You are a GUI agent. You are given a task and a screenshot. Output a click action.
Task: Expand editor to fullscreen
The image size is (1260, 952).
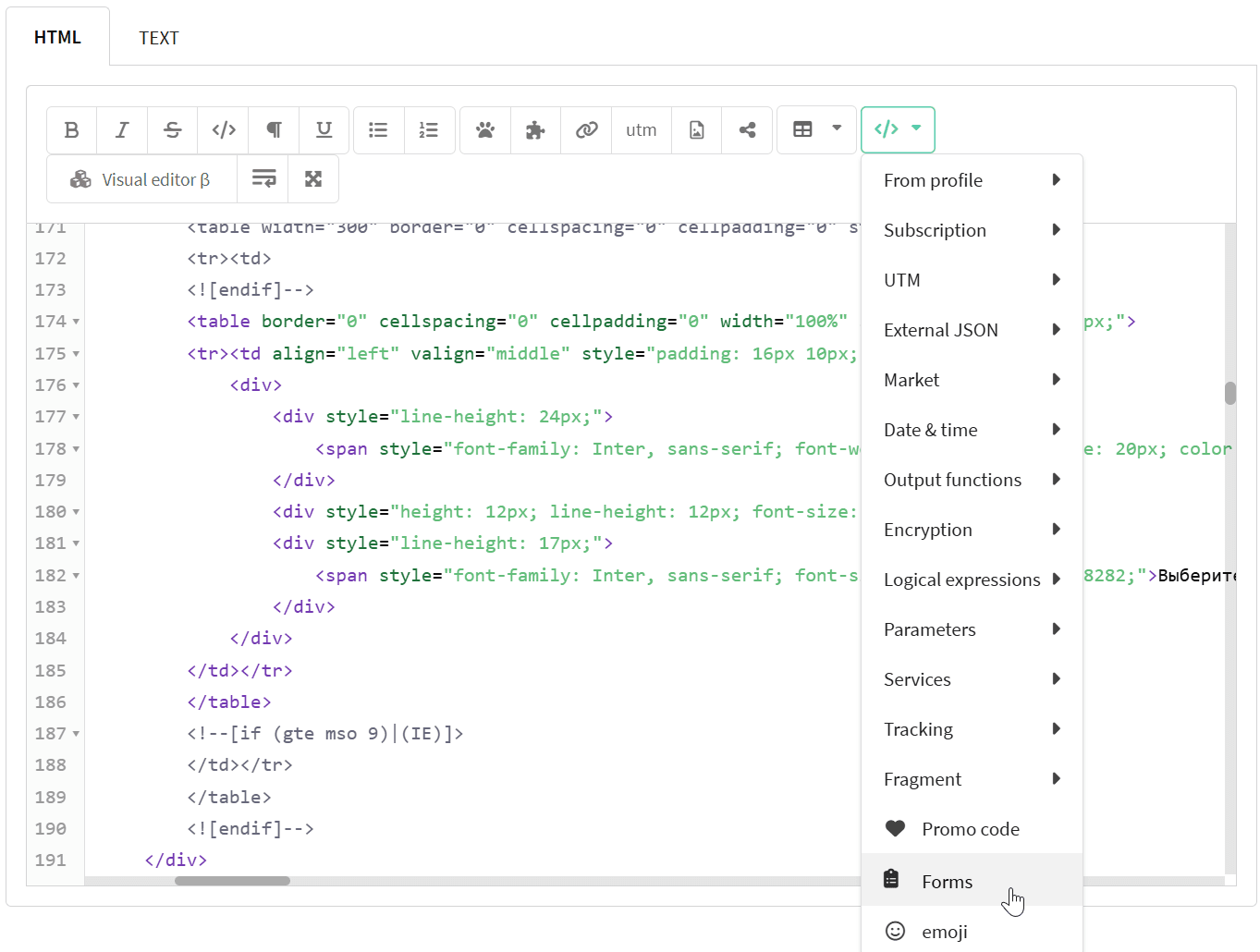(313, 179)
